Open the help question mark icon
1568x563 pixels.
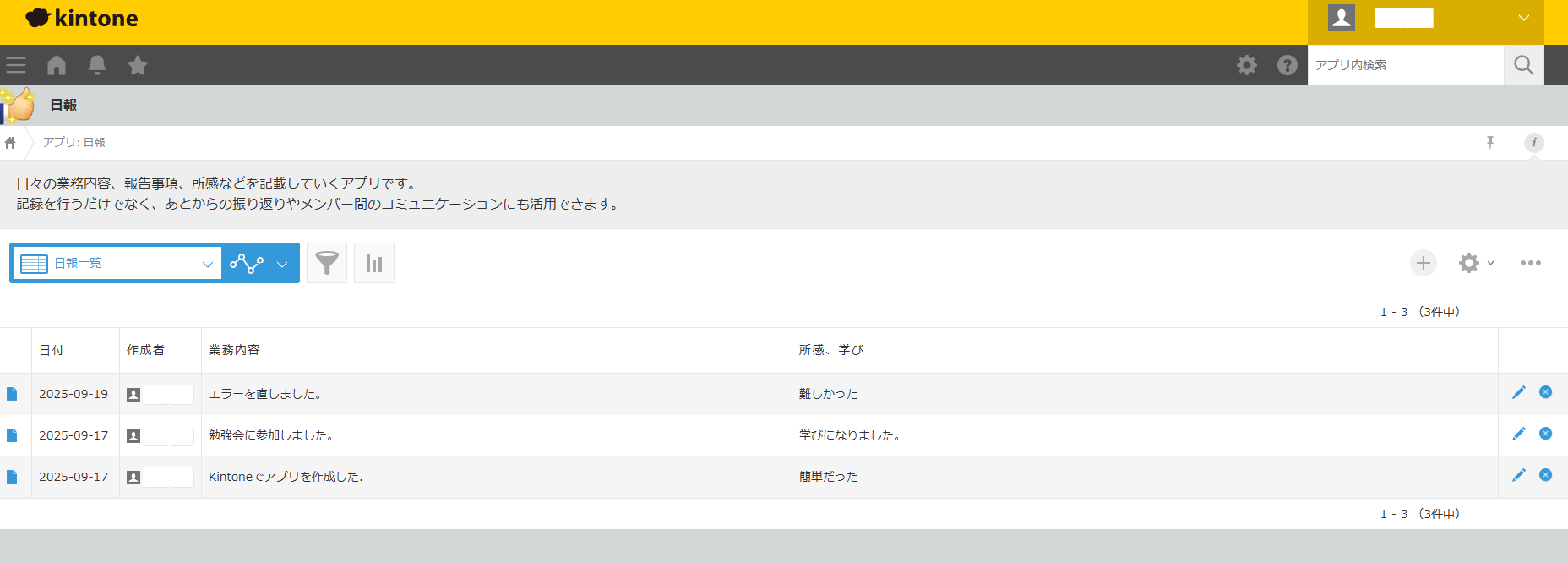pyautogui.click(x=1288, y=65)
